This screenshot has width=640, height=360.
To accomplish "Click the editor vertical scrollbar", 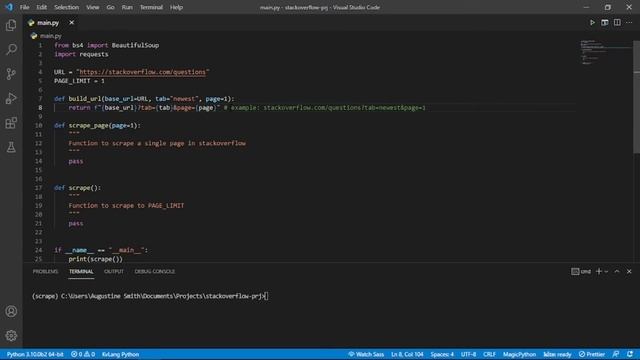I will 636,97.
